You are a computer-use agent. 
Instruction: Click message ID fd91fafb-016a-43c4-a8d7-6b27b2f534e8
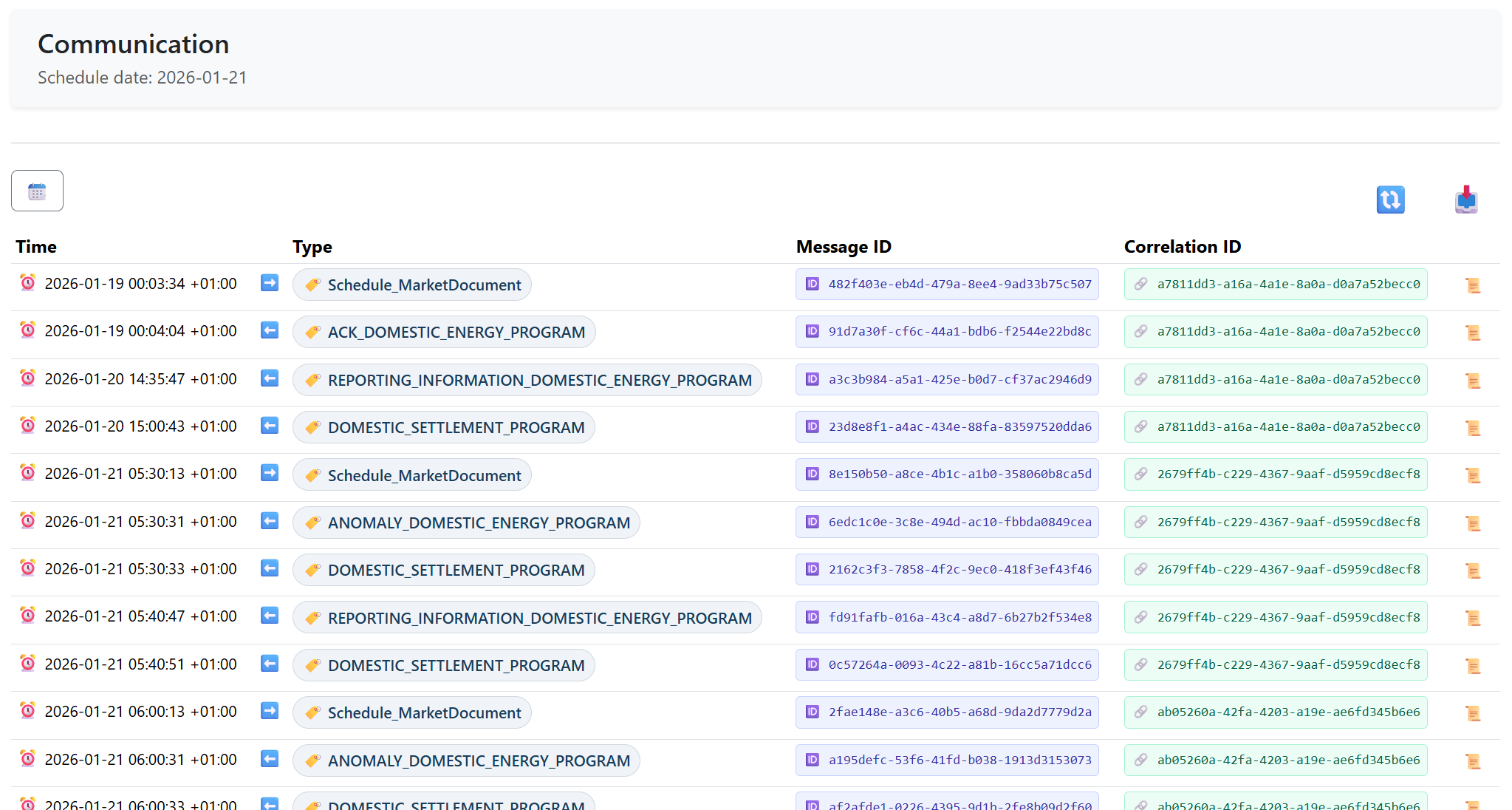[x=947, y=617]
